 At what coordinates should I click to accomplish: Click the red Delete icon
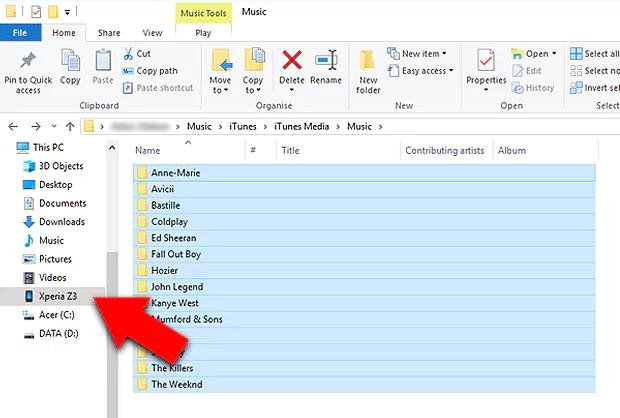(291, 61)
